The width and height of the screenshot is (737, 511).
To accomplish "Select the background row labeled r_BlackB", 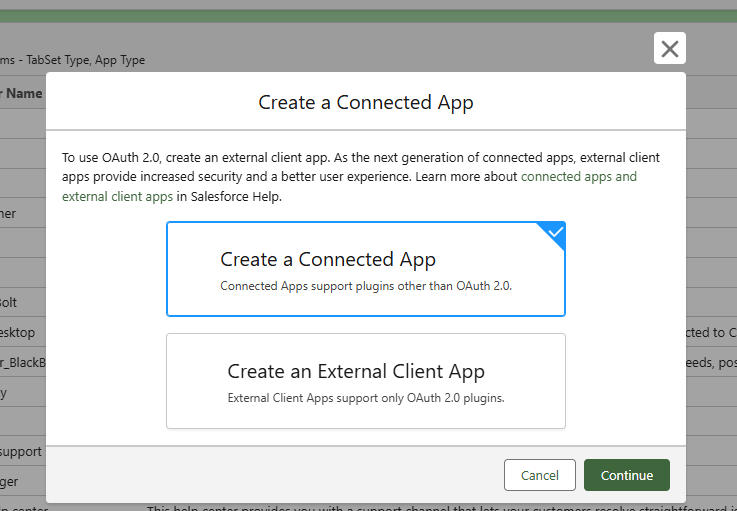I will 22,362.
